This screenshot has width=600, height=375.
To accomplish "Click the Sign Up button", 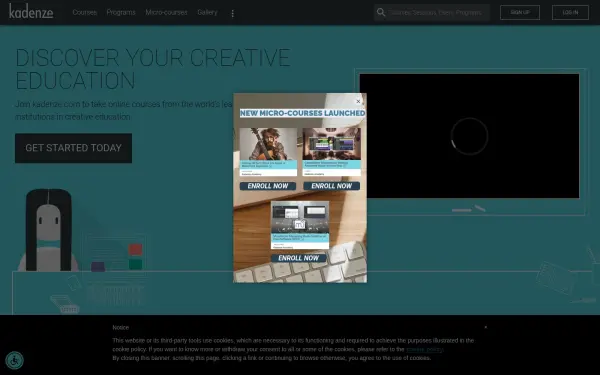I will pos(520,12).
